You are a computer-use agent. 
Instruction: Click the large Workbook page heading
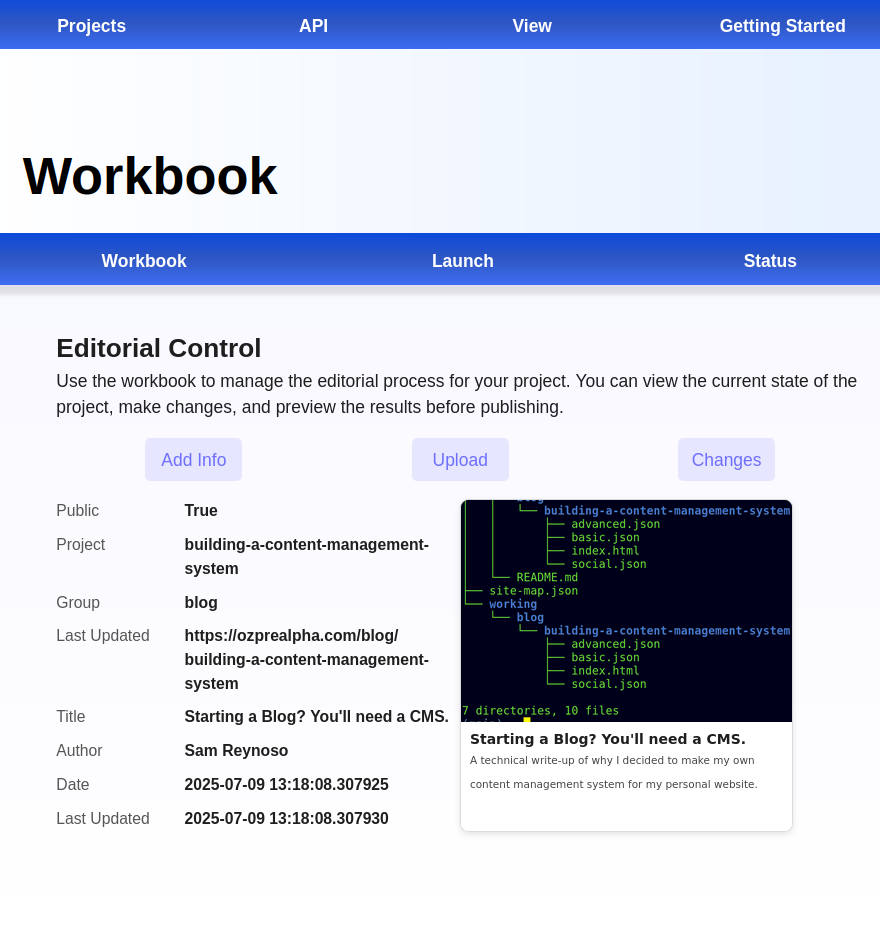click(x=150, y=176)
